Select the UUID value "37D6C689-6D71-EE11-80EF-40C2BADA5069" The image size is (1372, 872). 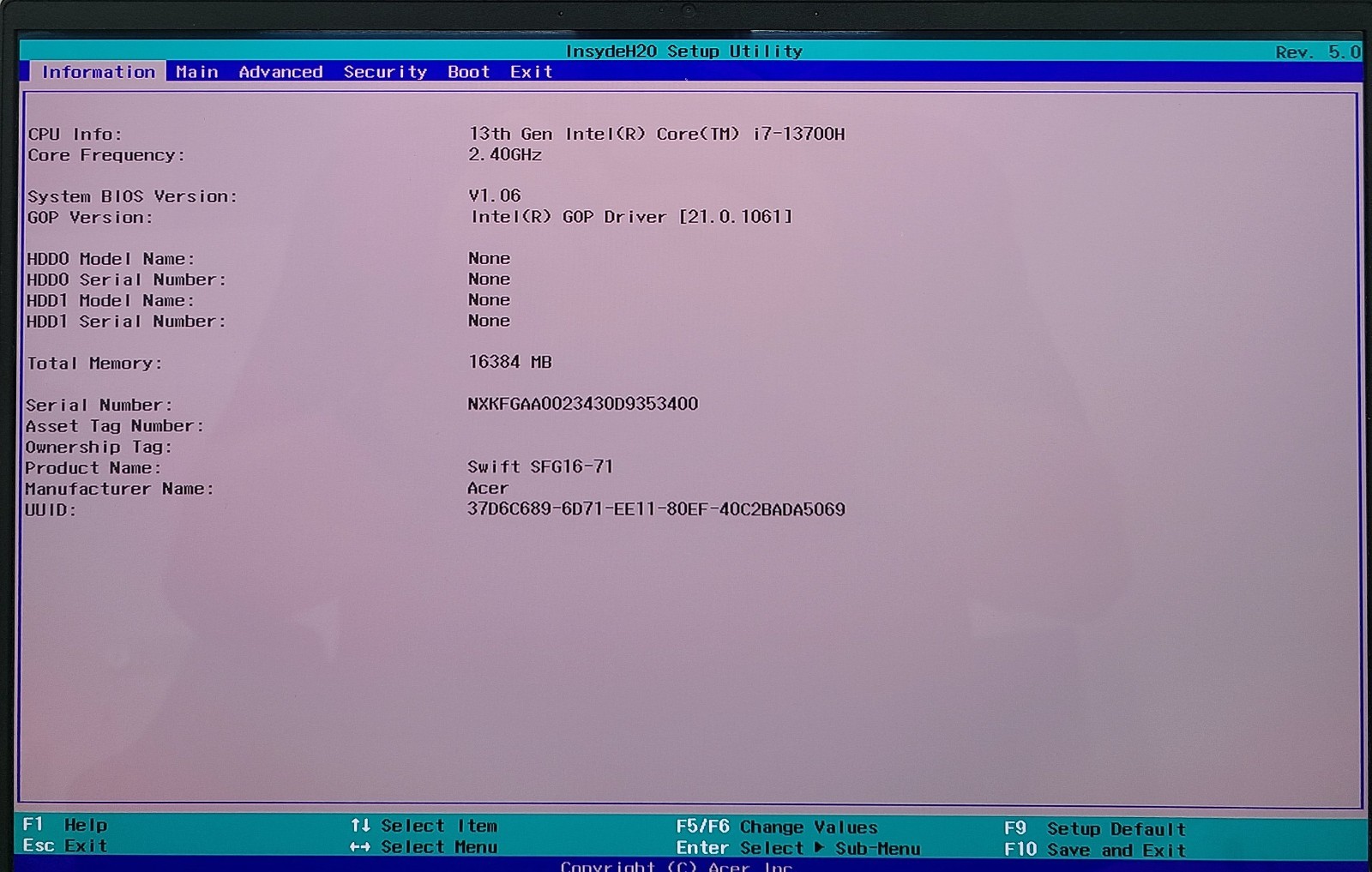pyautogui.click(x=656, y=509)
